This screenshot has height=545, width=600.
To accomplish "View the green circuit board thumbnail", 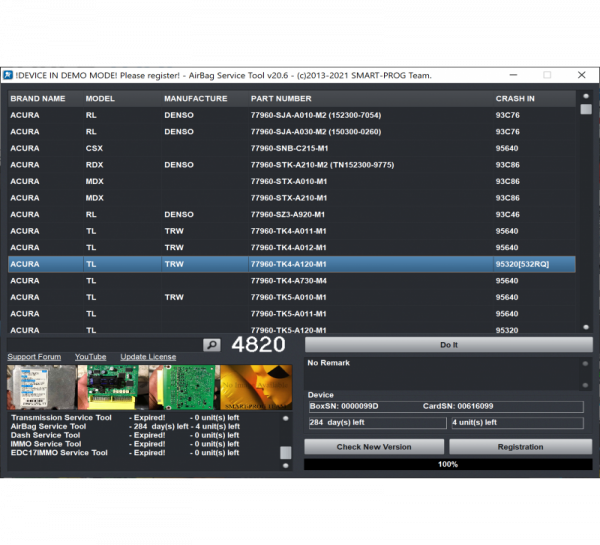I will click(184, 387).
